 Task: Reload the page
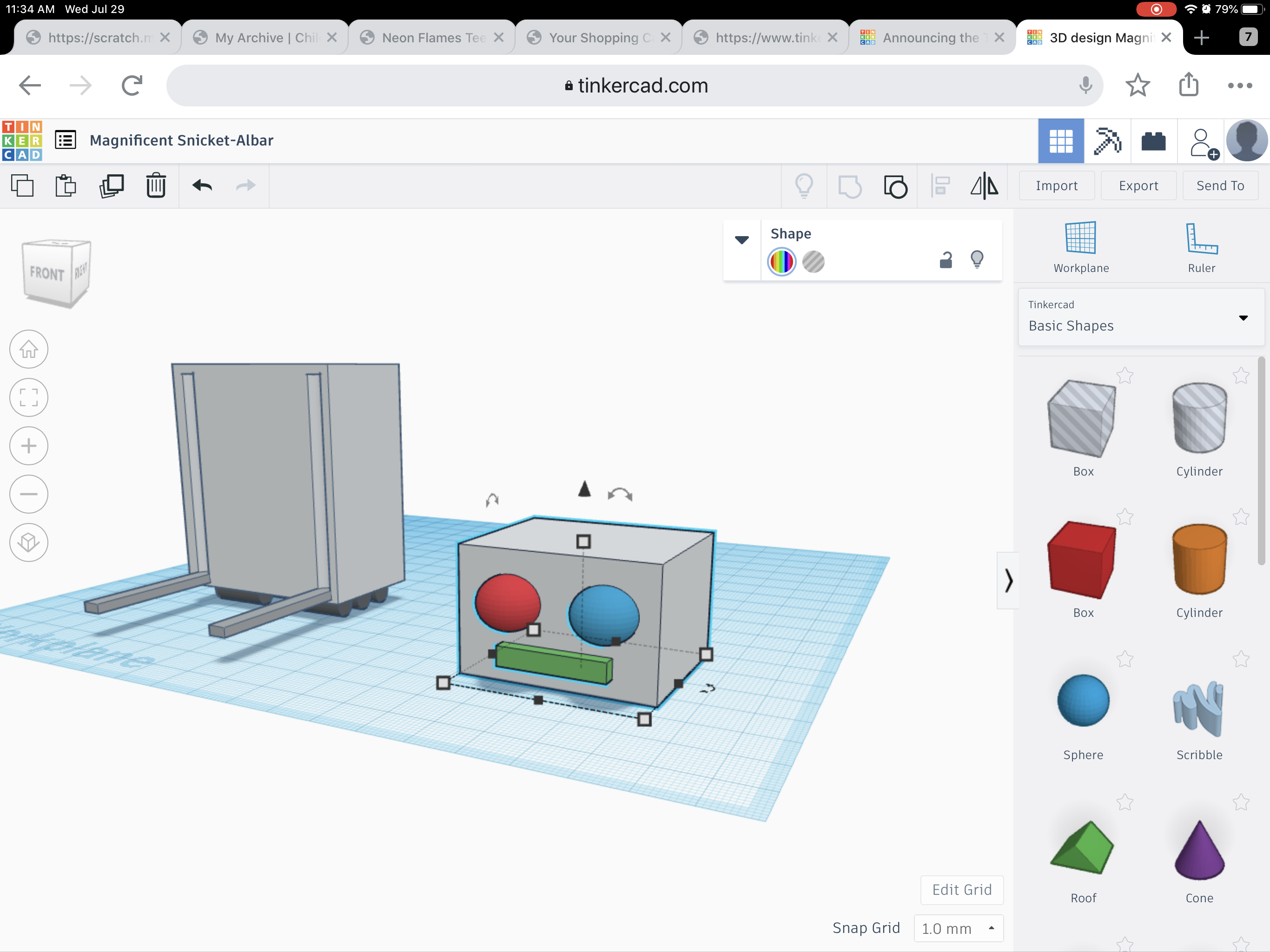(x=132, y=86)
